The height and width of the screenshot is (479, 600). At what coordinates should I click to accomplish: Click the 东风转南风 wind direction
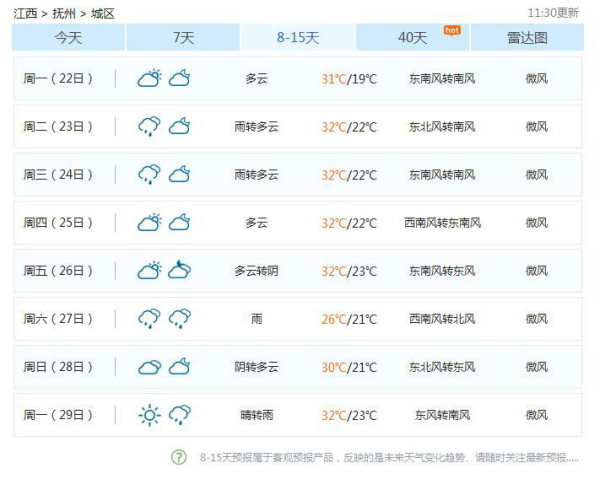point(442,415)
